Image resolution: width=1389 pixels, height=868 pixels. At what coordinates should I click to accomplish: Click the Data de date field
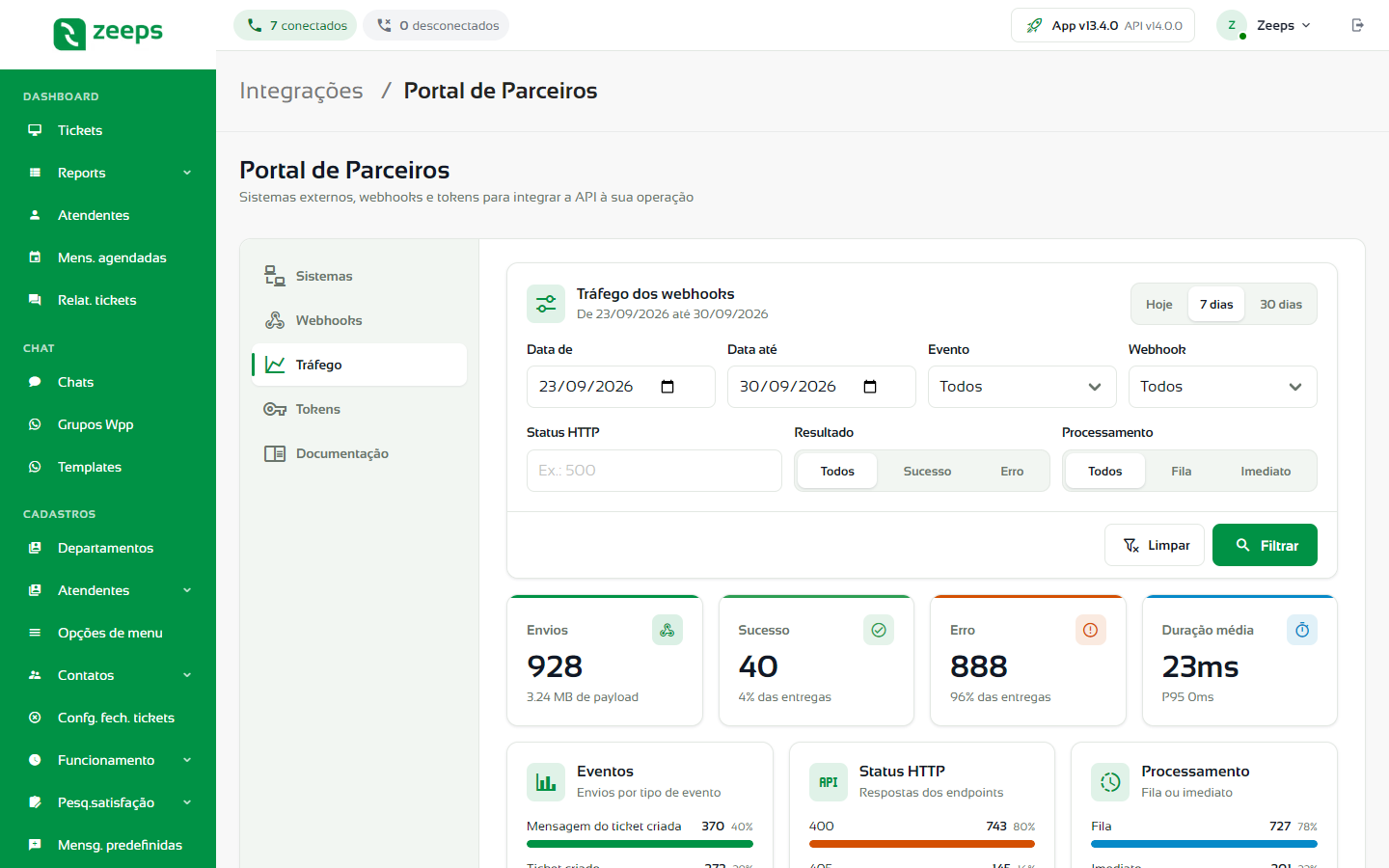(x=621, y=387)
